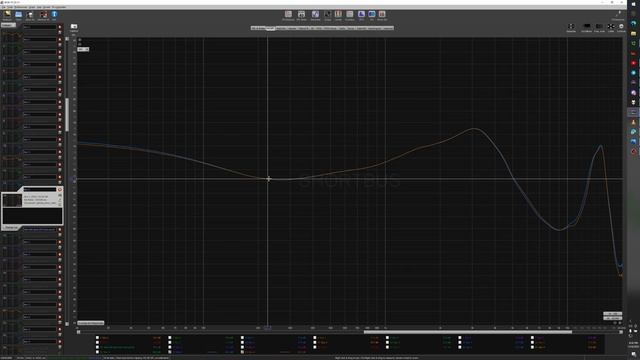Toggle the top checkbox in the fourth legend column
640x360 pixels.
click(315, 338)
